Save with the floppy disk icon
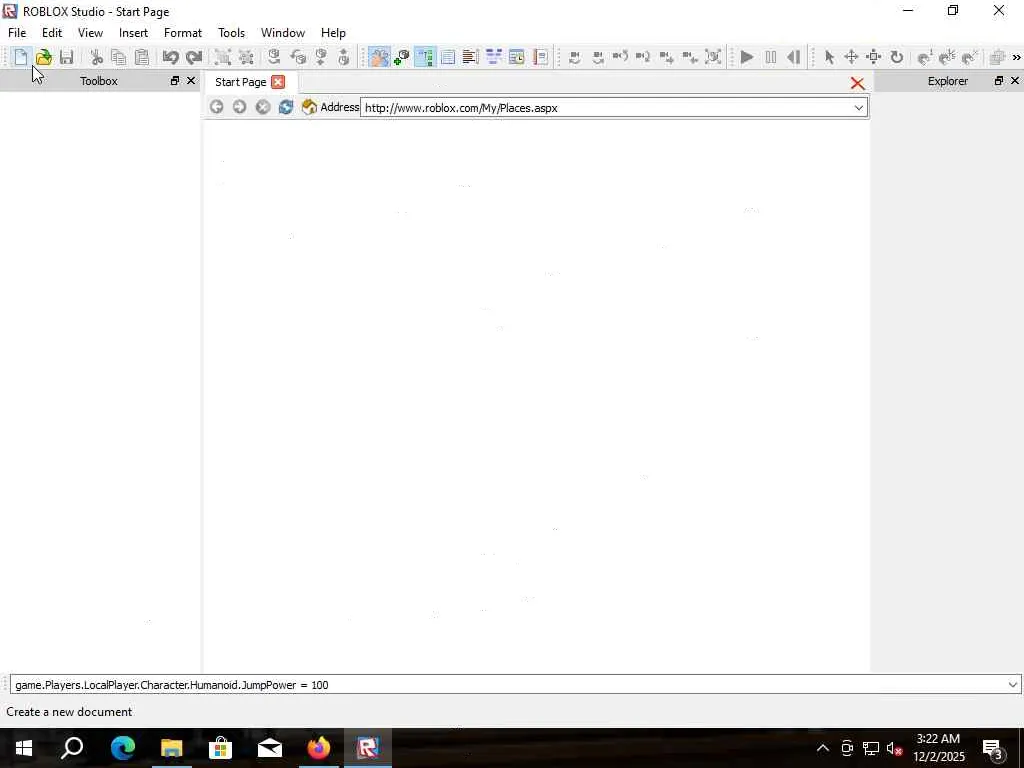Screen dimensions: 1024x768 (66, 57)
